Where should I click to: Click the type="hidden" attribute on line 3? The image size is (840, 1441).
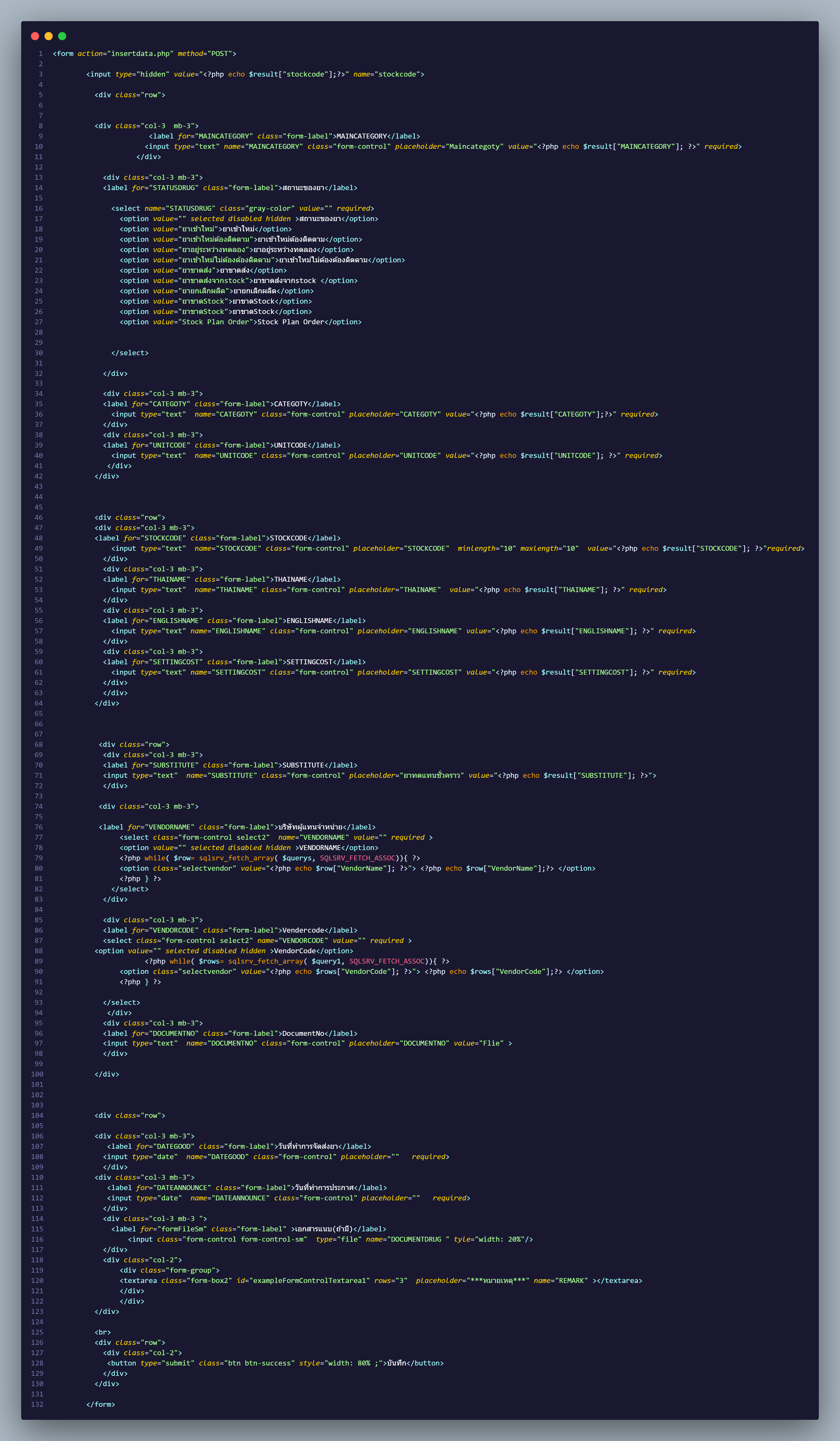click(x=142, y=74)
